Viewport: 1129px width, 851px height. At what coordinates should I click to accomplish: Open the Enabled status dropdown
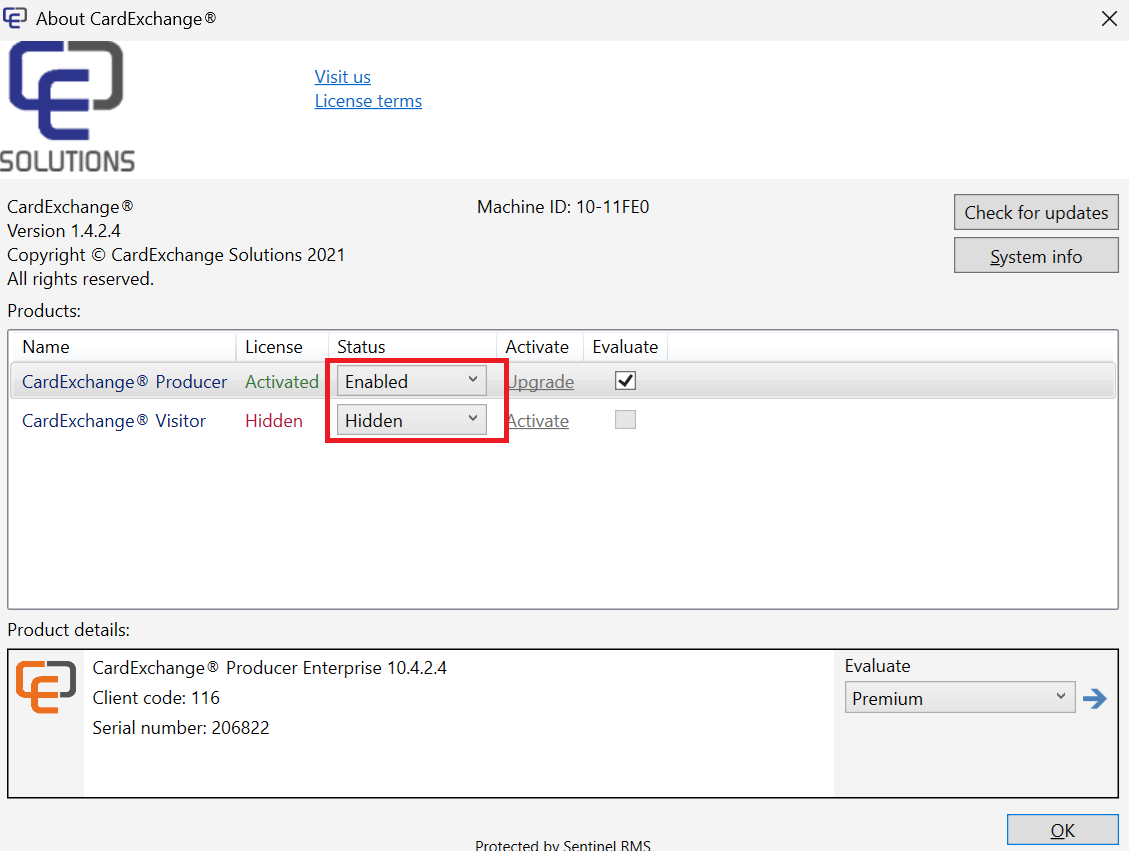(412, 381)
